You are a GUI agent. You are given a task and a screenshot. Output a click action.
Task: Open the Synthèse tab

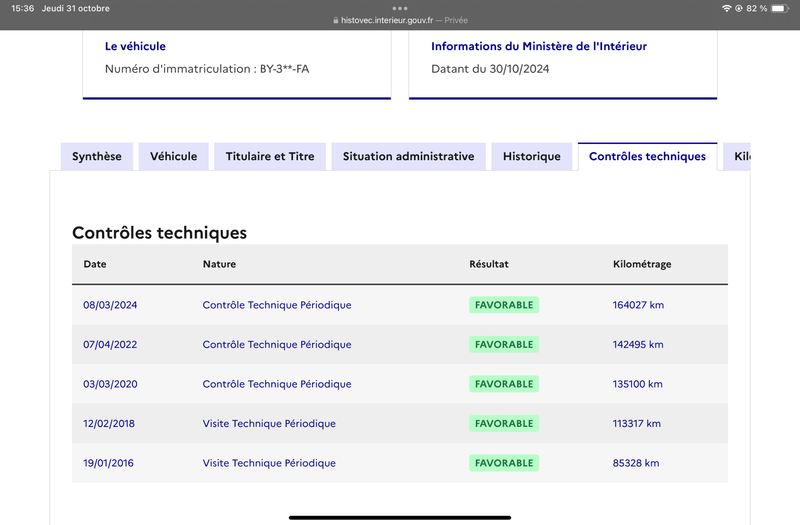coord(97,157)
